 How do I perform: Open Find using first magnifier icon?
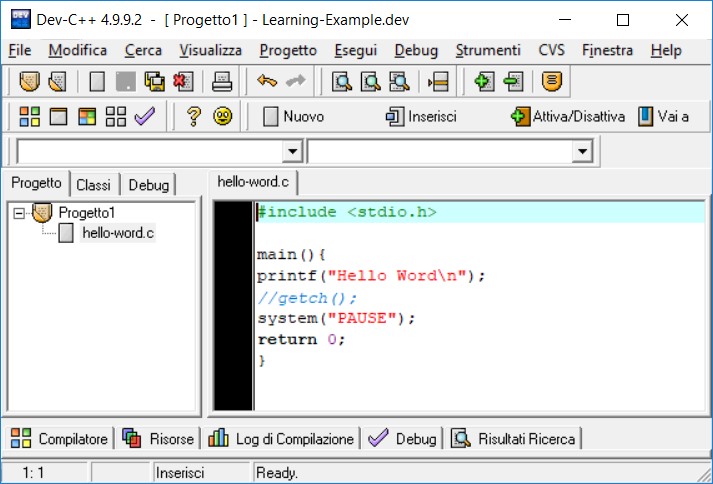(341, 82)
